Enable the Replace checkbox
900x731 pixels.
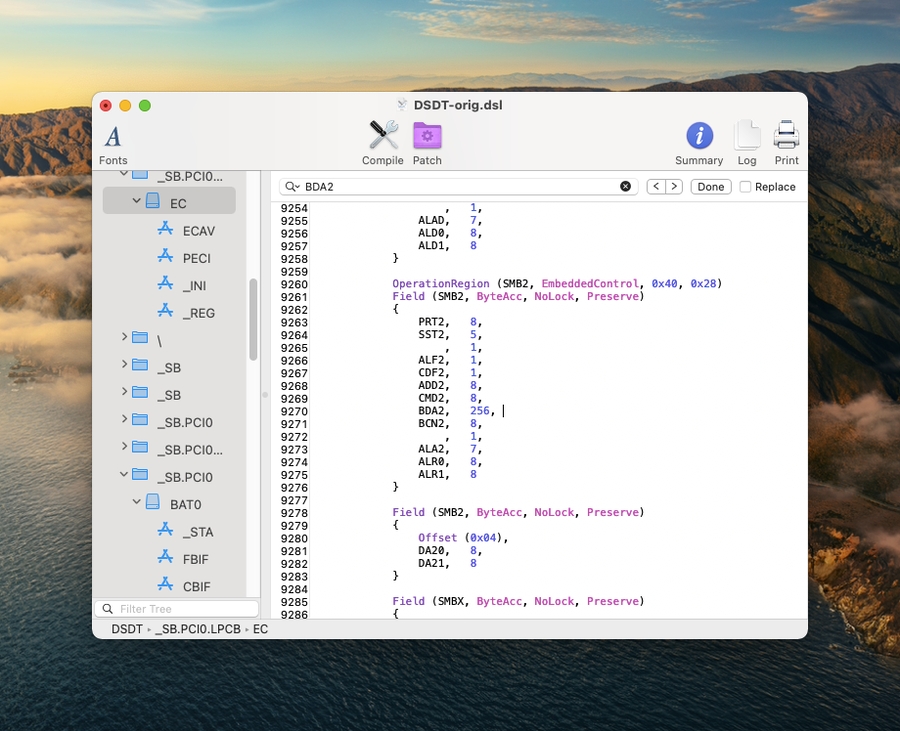[x=745, y=187]
